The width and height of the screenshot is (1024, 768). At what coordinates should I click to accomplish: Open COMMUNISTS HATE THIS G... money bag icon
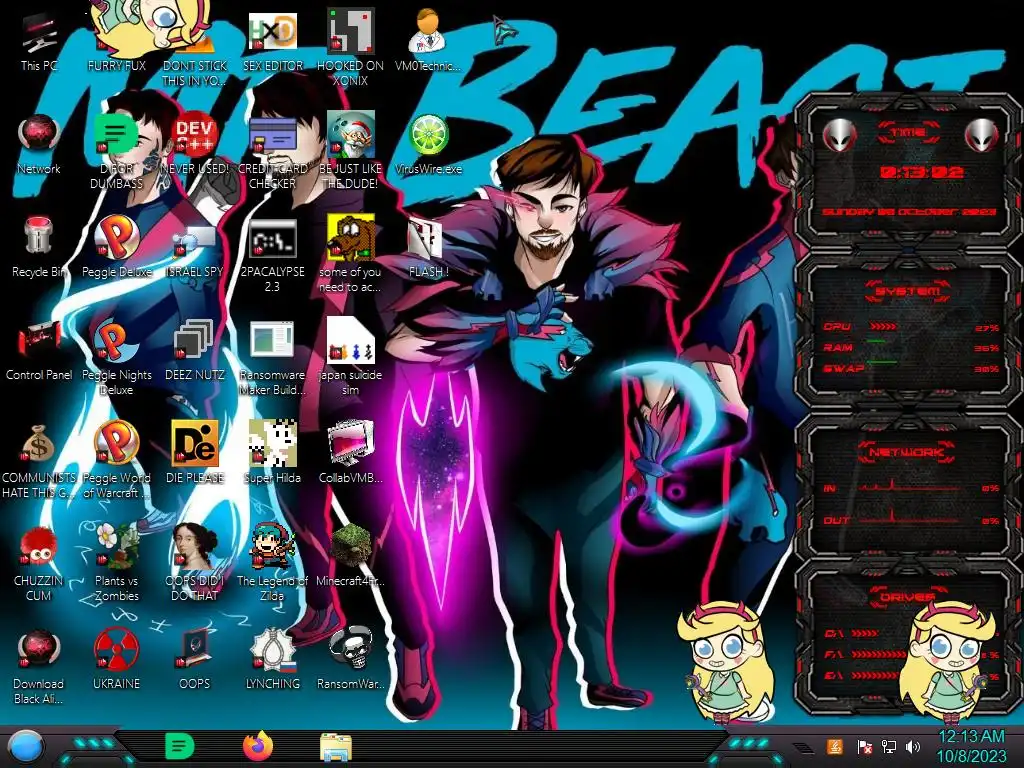tap(39, 462)
